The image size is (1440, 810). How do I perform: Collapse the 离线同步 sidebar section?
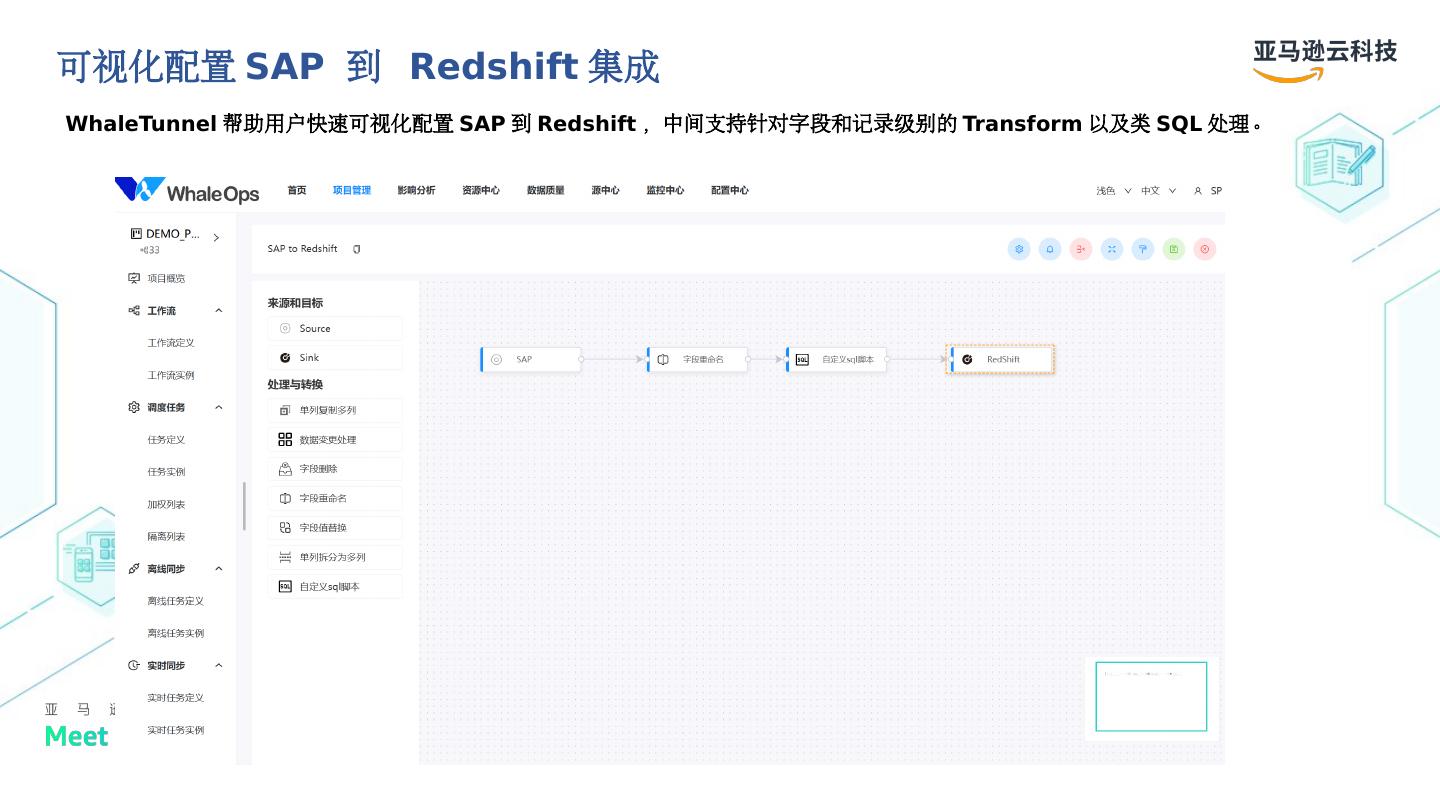(x=219, y=569)
